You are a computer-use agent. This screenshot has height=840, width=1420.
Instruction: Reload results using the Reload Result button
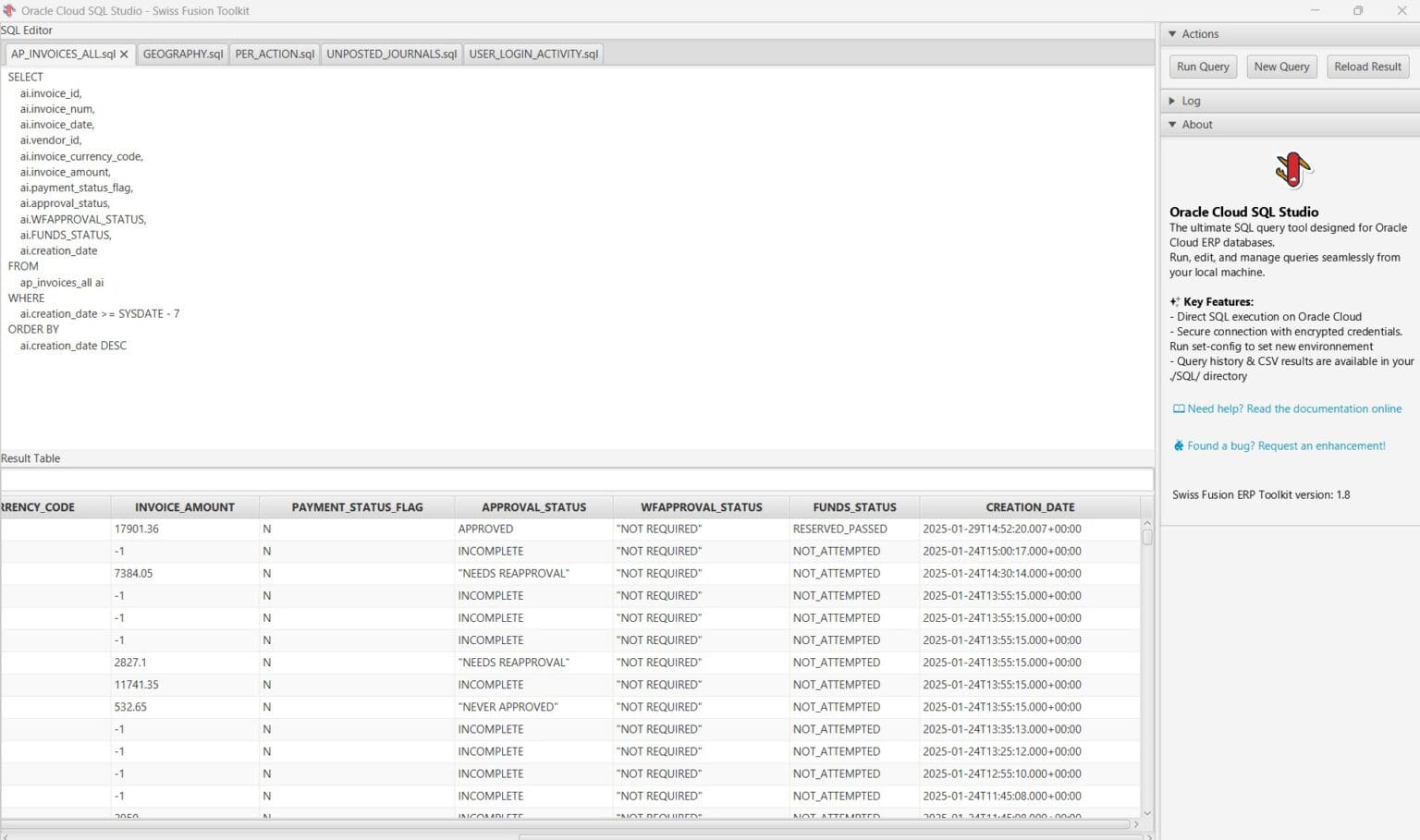[x=1367, y=66]
